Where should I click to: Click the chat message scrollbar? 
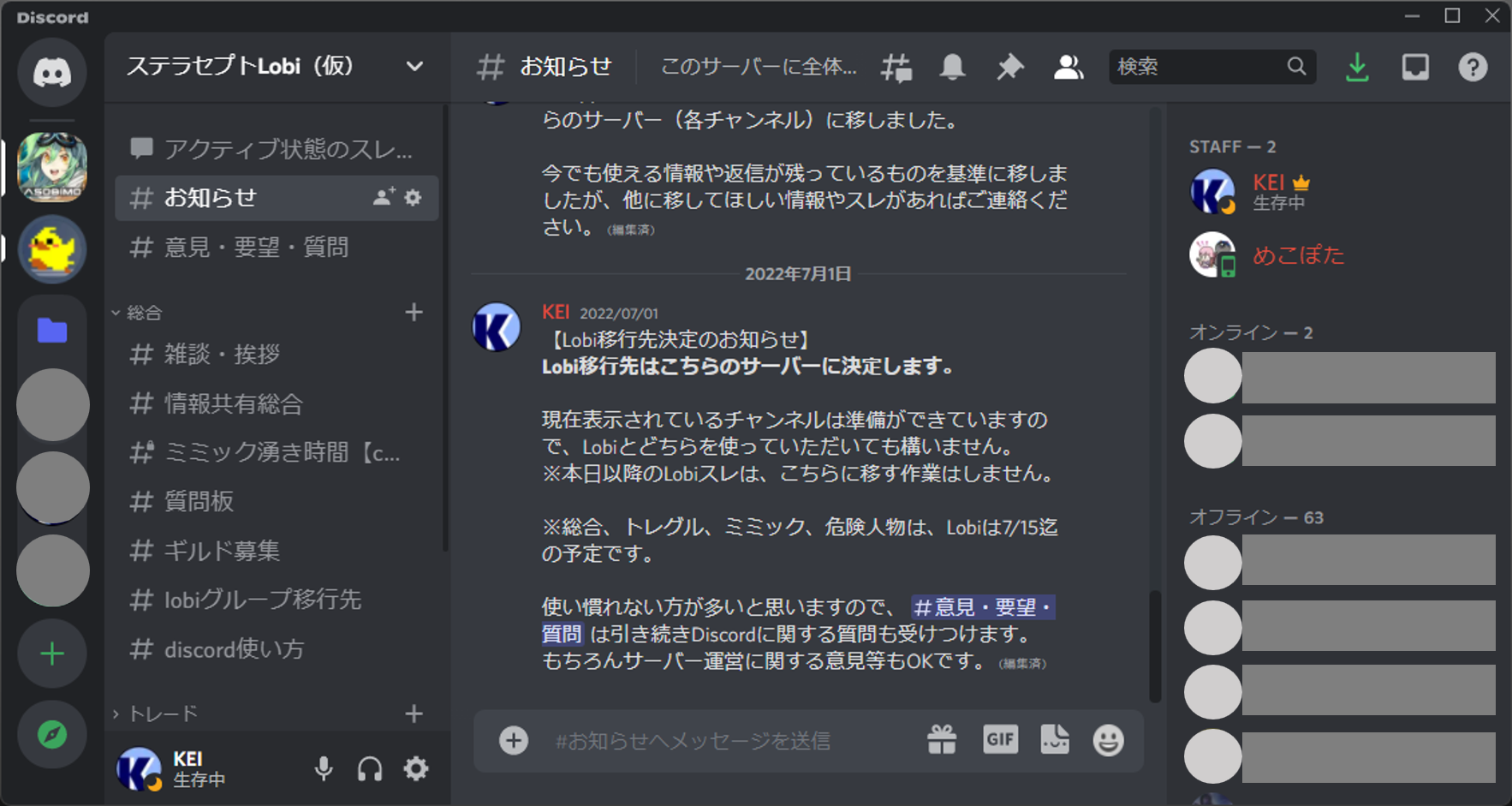click(x=1155, y=647)
